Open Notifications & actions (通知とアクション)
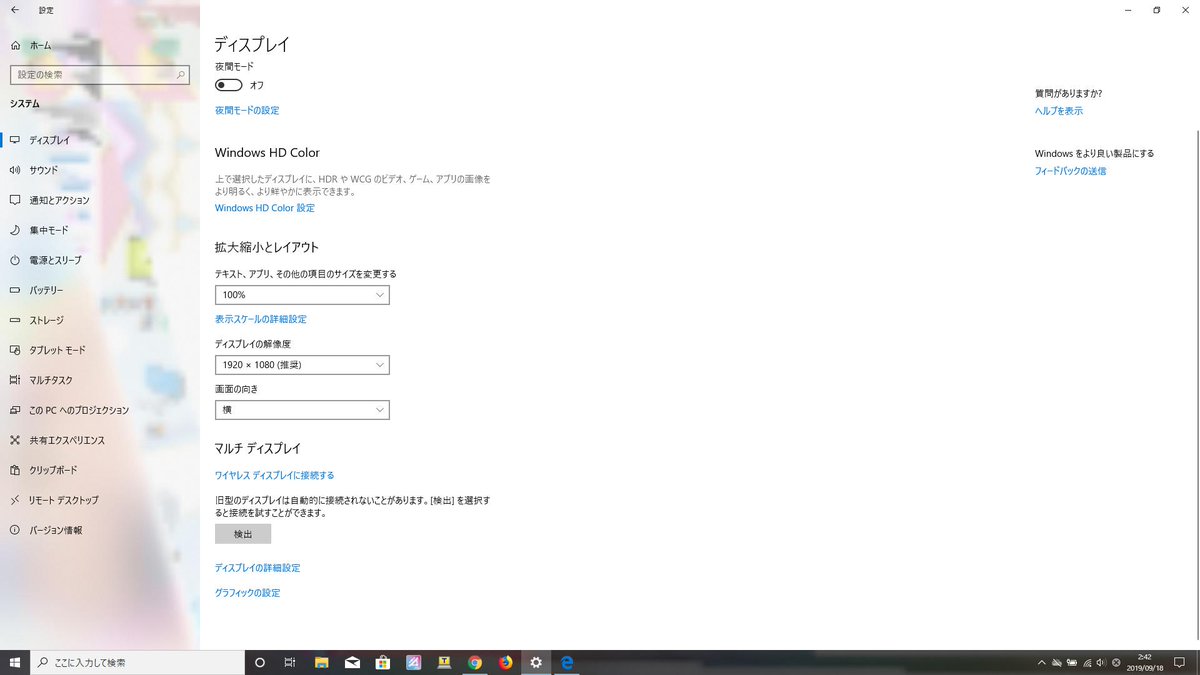The width and height of the screenshot is (1200, 675). point(100,200)
